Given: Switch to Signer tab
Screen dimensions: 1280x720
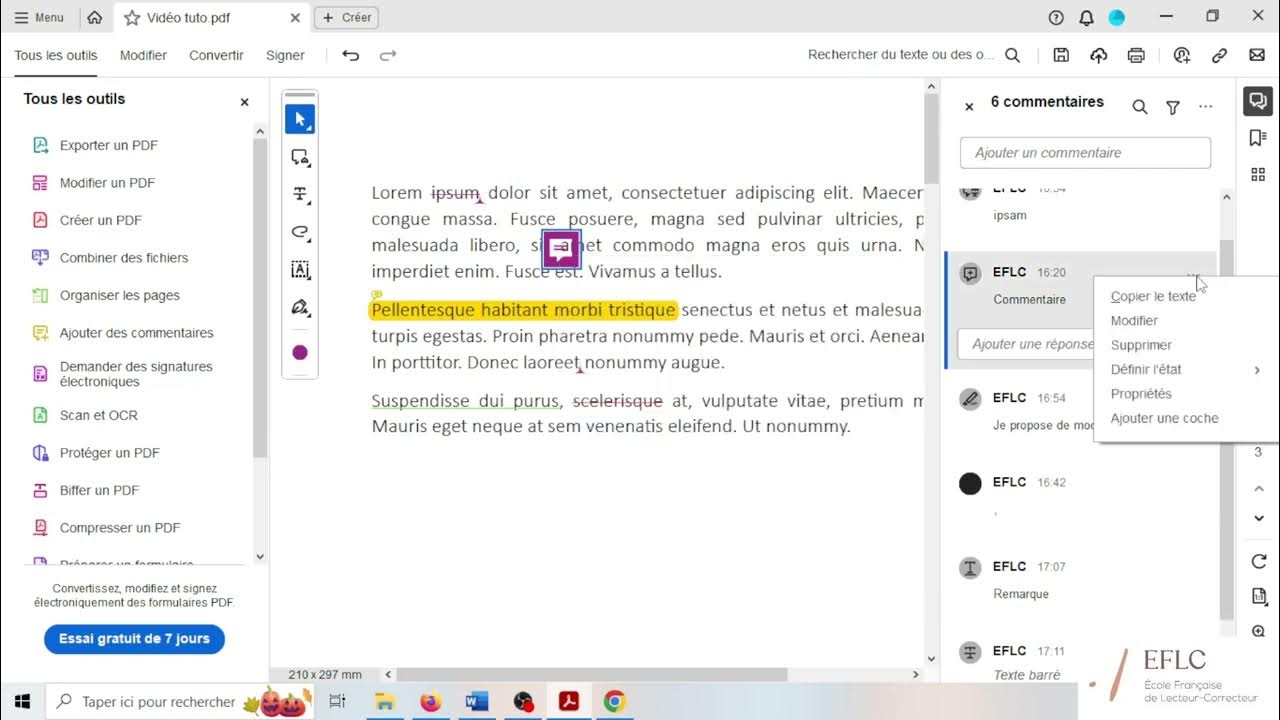Looking at the screenshot, I should [x=285, y=55].
